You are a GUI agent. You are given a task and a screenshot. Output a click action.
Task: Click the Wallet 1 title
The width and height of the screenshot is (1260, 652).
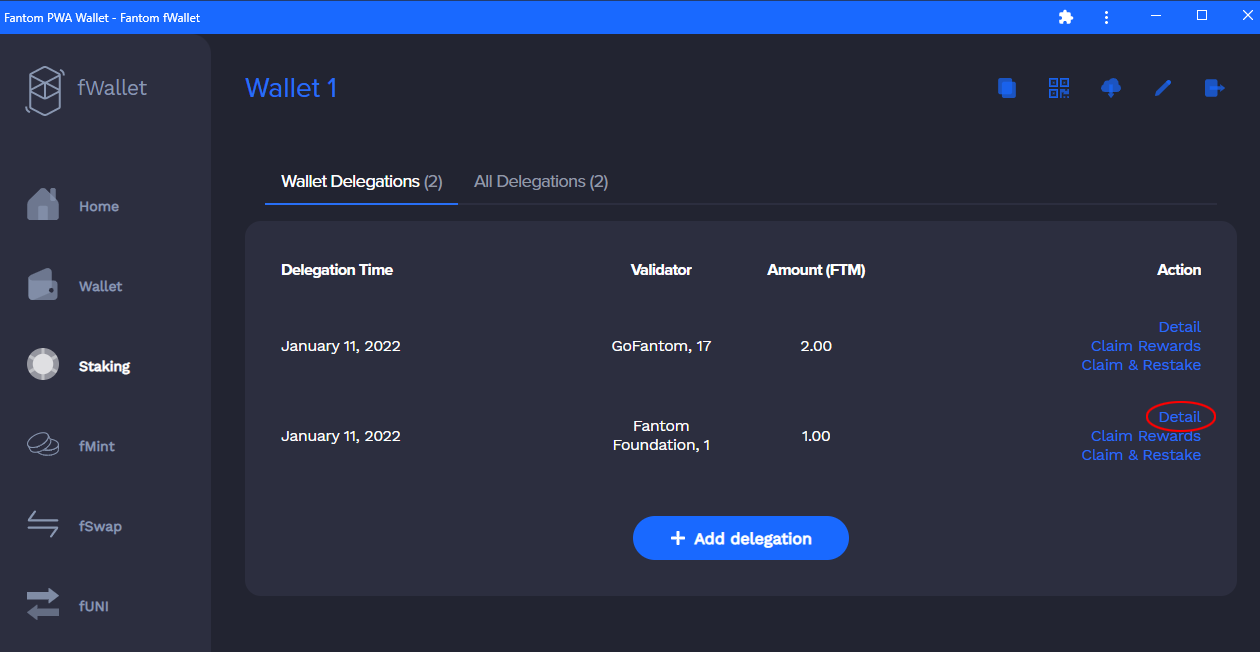click(x=291, y=88)
